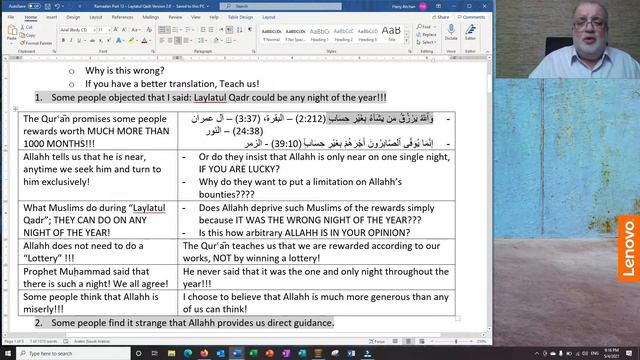Toggle Italic formatting
This screenshot has width=640, height=360.
pyautogui.click(x=71, y=40)
